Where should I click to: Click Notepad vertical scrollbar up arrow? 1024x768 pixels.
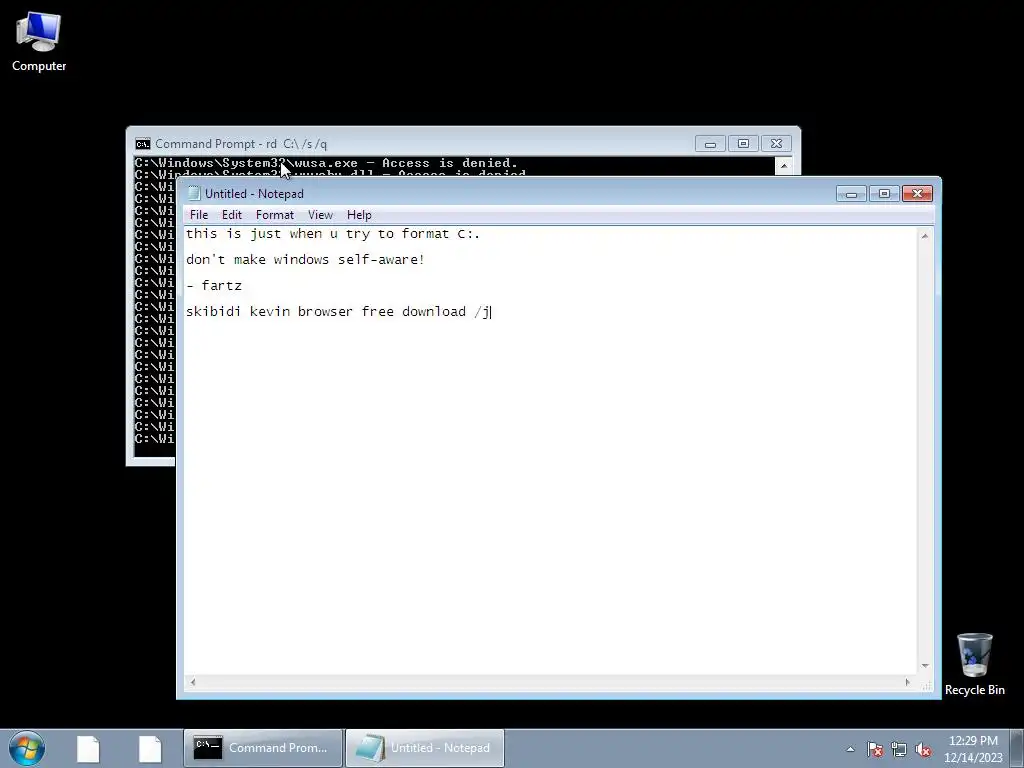point(925,236)
